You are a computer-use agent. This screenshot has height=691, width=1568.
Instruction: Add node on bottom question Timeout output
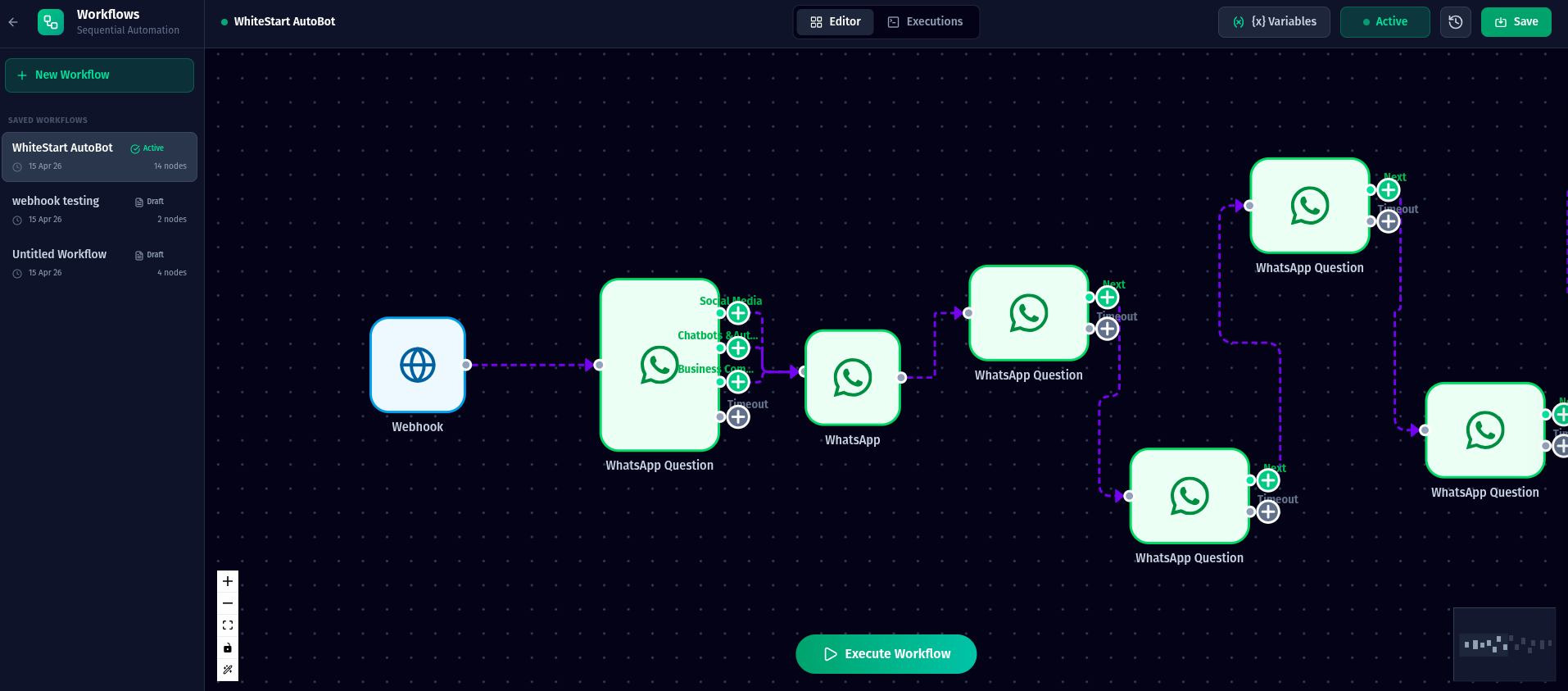click(1268, 511)
